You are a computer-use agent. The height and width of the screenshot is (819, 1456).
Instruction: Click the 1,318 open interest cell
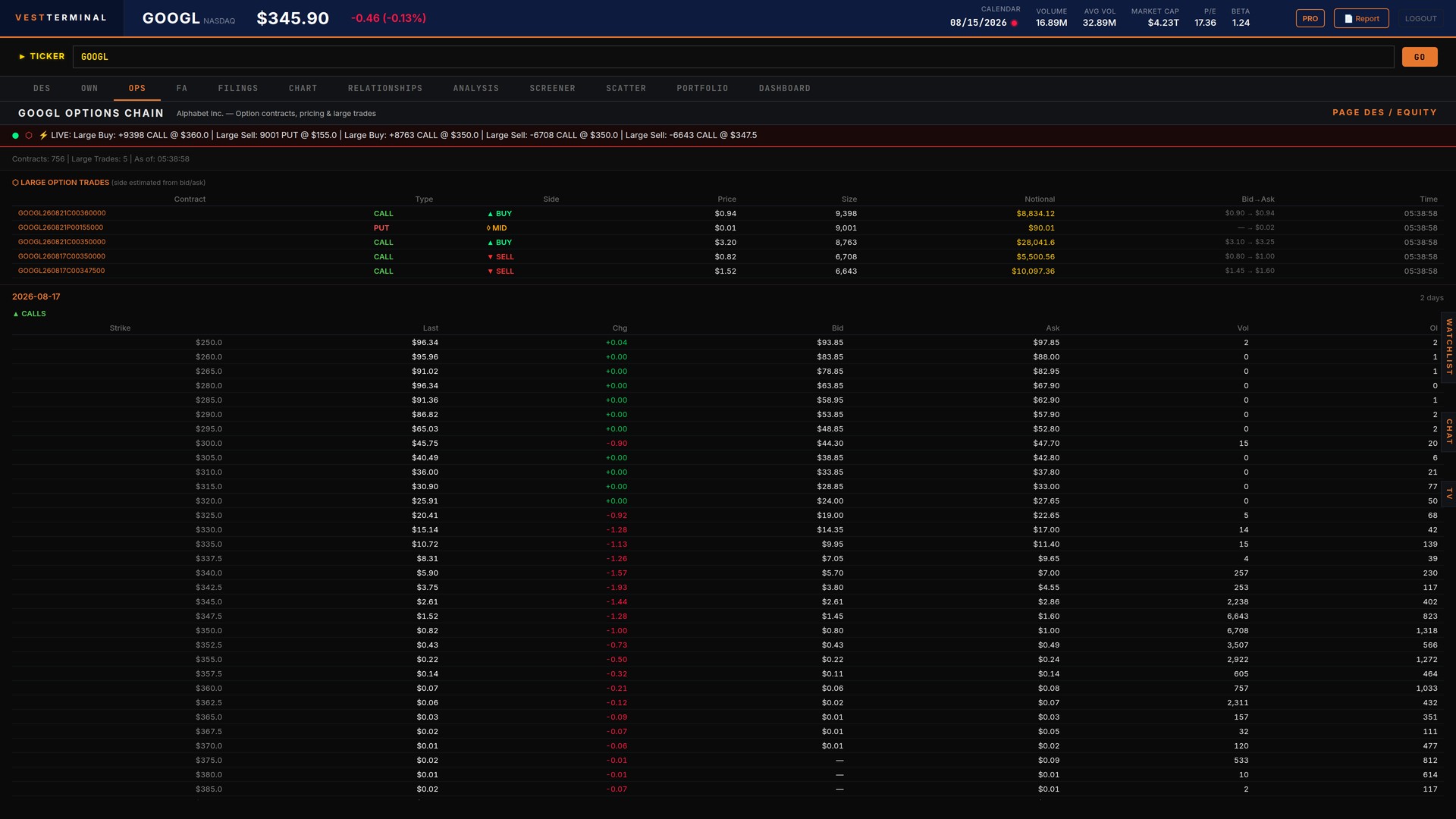pos(1426,631)
